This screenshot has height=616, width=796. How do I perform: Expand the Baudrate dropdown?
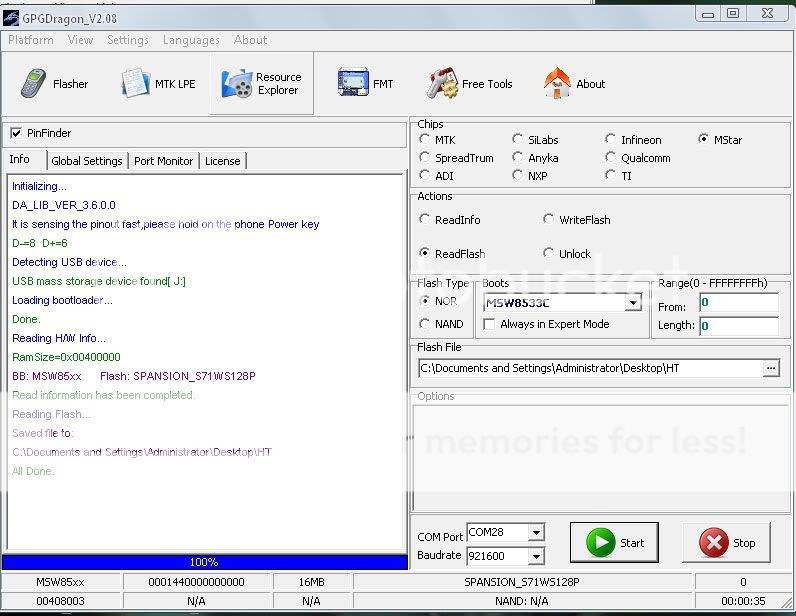pyautogui.click(x=536, y=556)
